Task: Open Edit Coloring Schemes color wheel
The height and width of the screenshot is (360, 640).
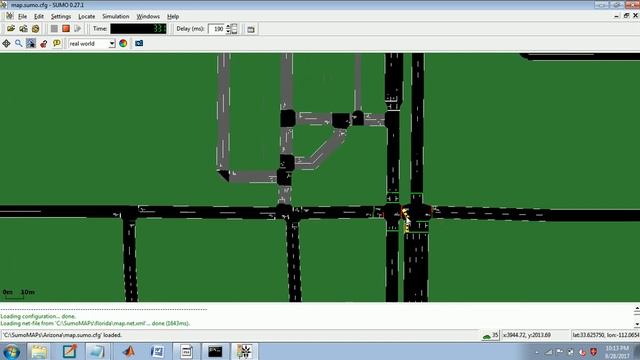Action: 123,43
